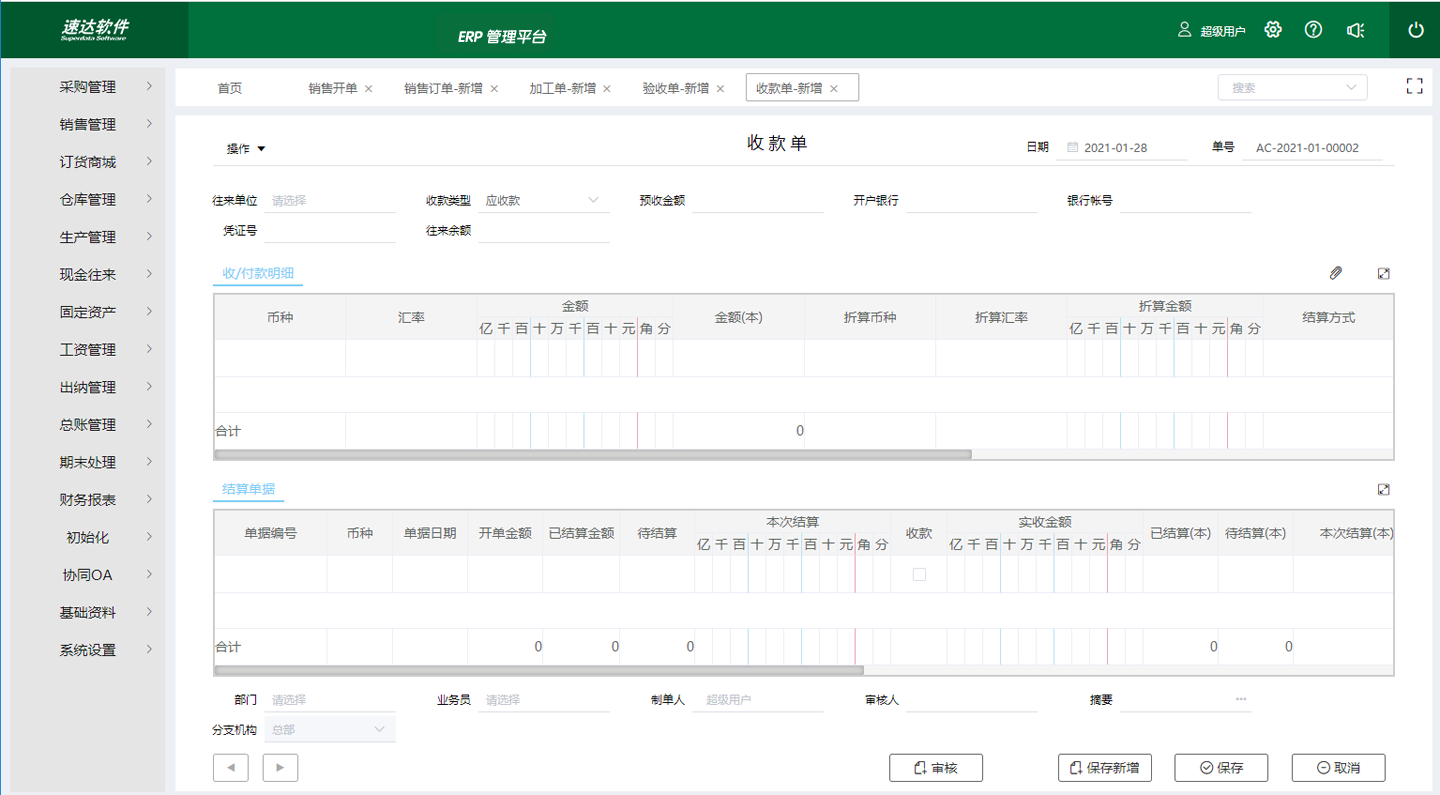Viewport: 1440px width, 795px height.
Task: Click the paperclip attachment icon
Action: point(1336,273)
